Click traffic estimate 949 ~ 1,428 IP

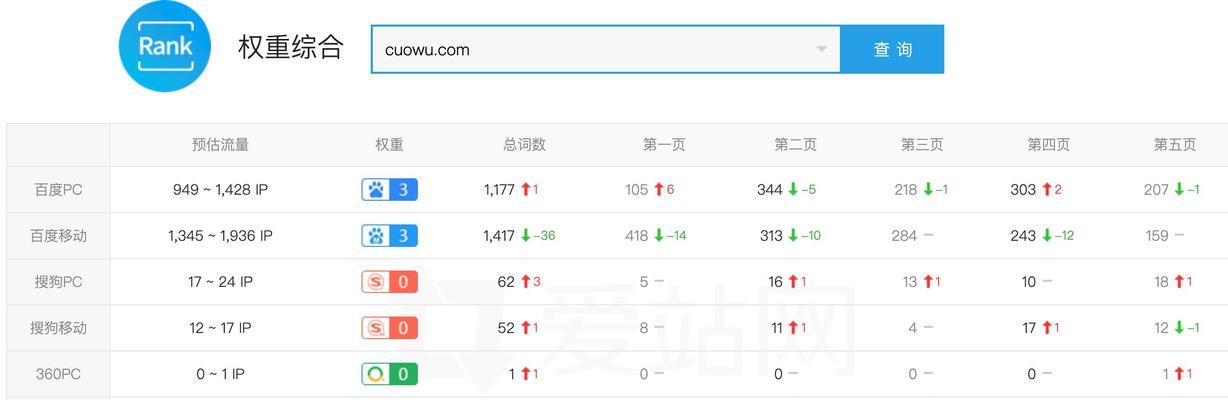click(x=220, y=190)
